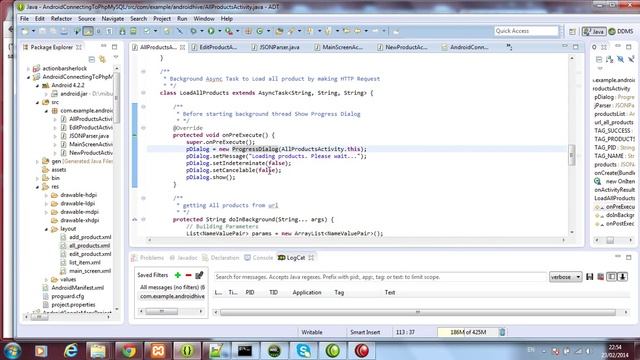Expand the gen folder node
The image size is (640, 360).
pyautogui.click(x=37, y=162)
